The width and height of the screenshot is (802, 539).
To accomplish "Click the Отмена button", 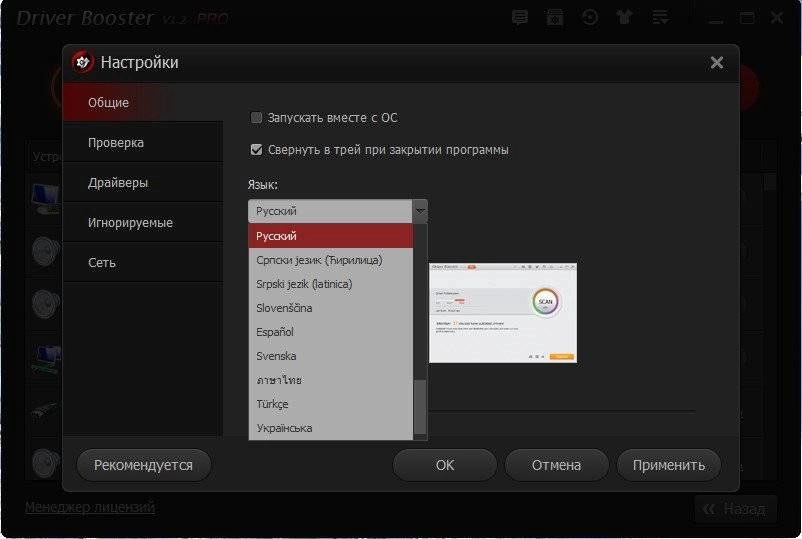I will pos(556,465).
